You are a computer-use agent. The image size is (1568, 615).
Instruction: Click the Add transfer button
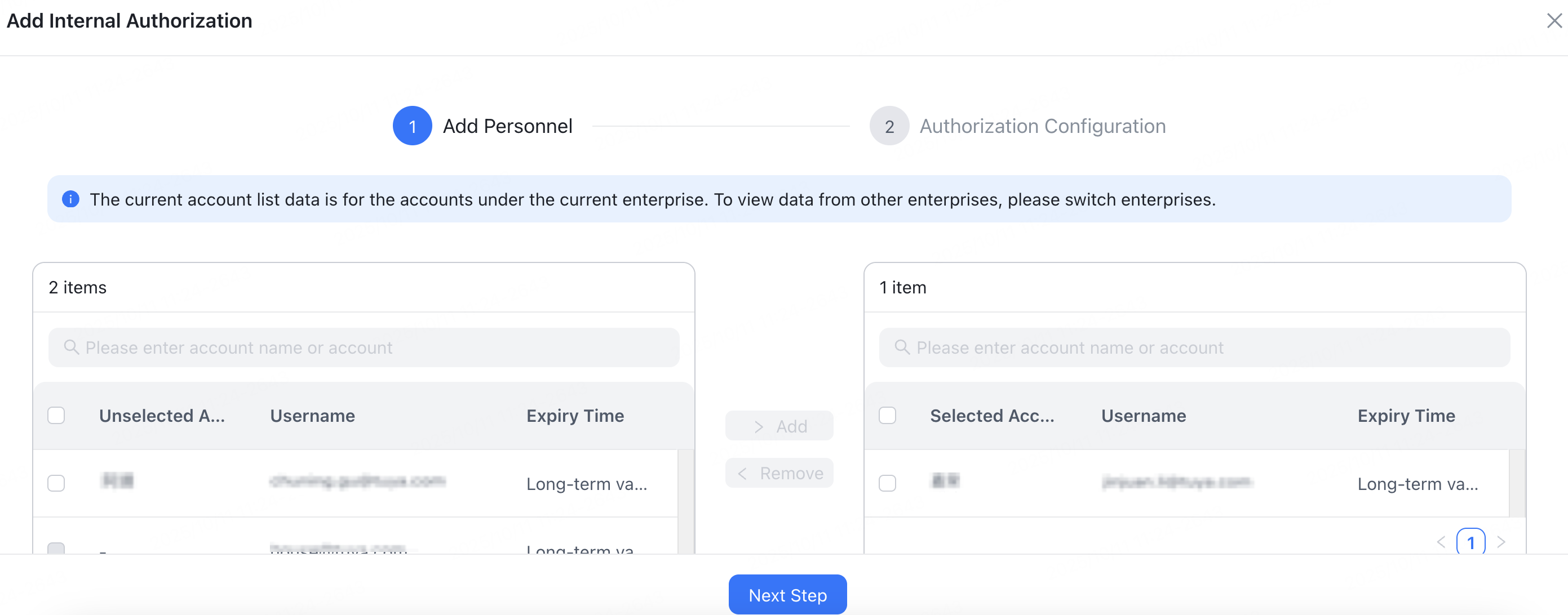tap(779, 425)
